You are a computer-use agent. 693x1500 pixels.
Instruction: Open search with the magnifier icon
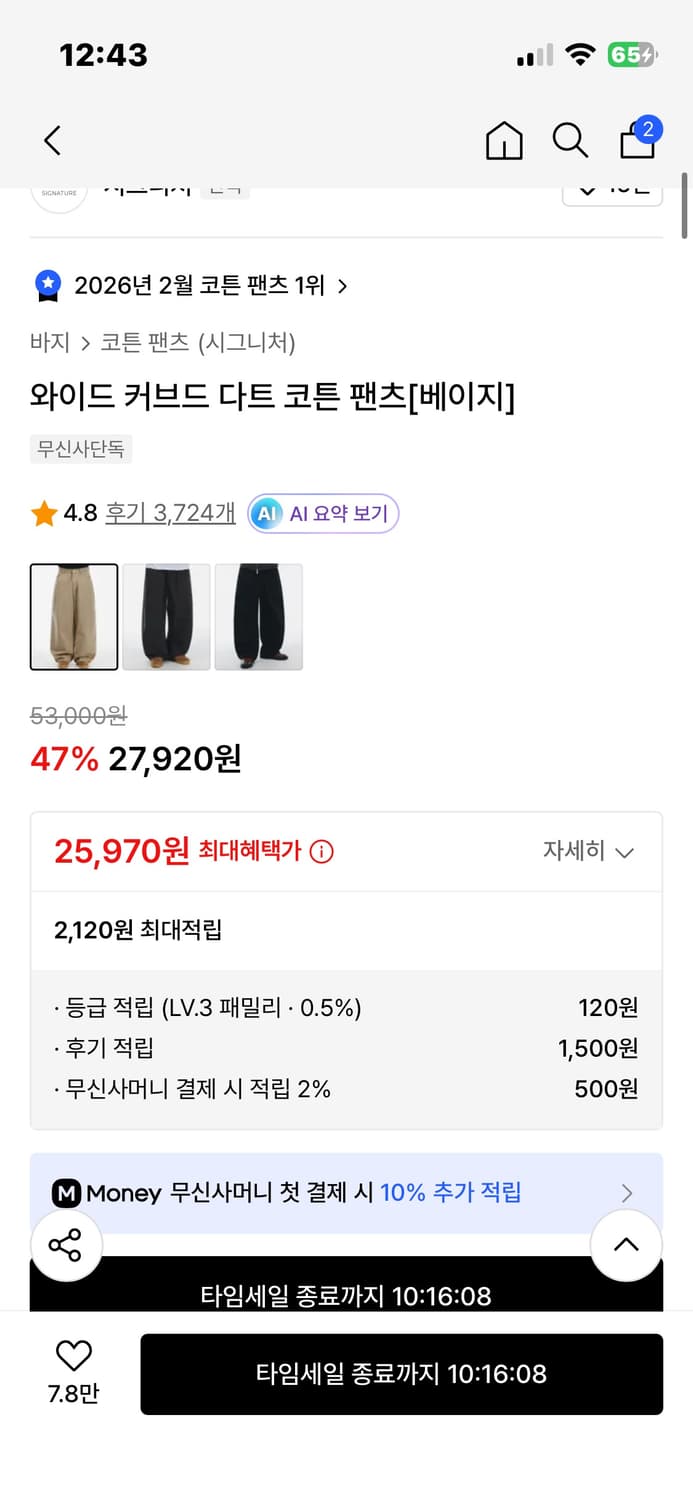(x=570, y=141)
